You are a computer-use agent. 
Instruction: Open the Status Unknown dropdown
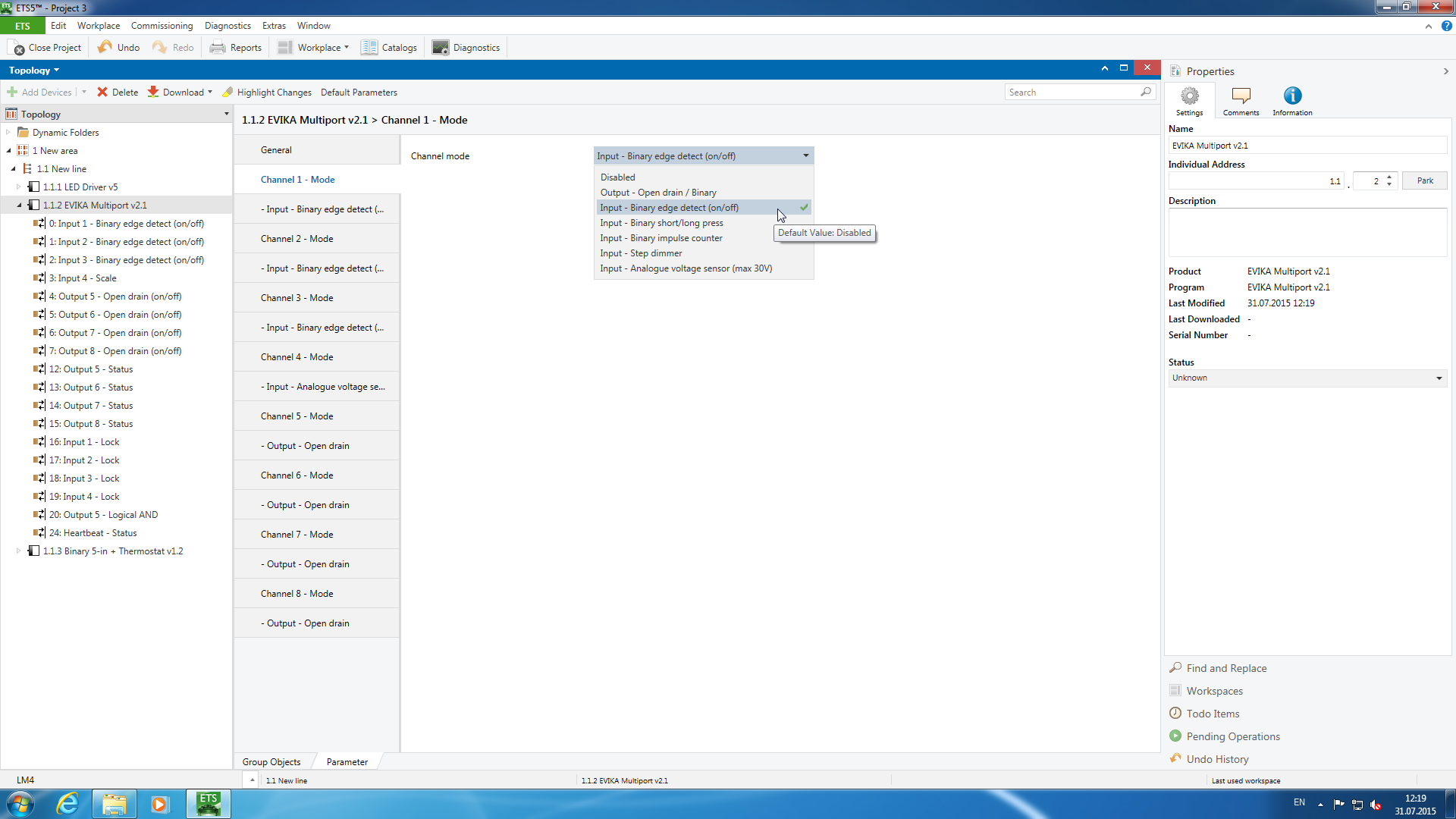(x=1307, y=378)
